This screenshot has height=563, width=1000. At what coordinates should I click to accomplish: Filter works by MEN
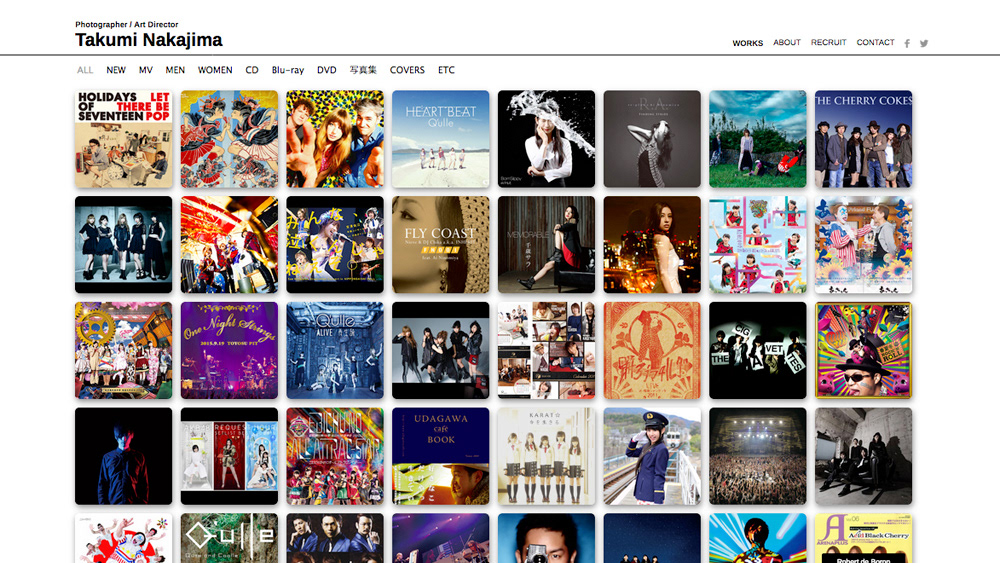click(x=175, y=70)
